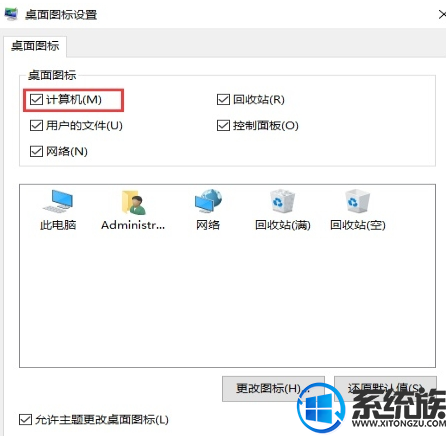This screenshot has width=446, height=436.
Task: Close the 桌面图标设置 dialog
Action: point(441,14)
